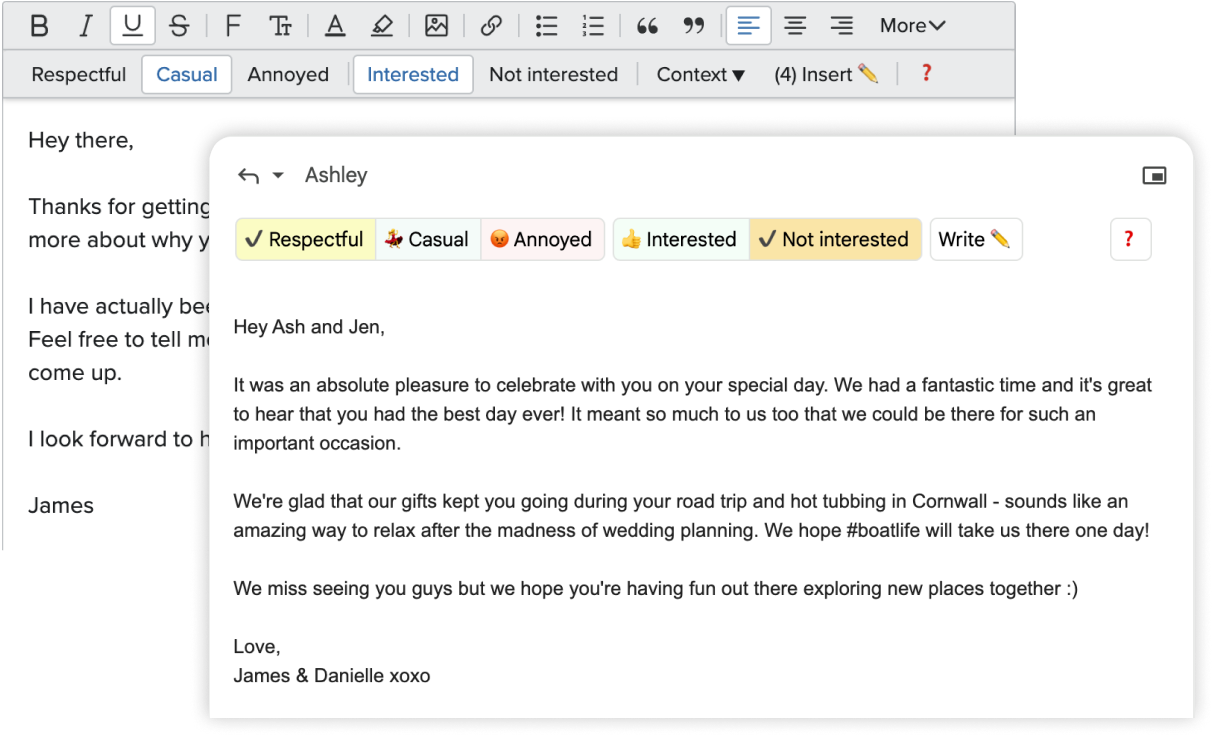Screen dimensions: 1221x738
Task: Open the Context dropdown
Action: [x=700, y=75]
